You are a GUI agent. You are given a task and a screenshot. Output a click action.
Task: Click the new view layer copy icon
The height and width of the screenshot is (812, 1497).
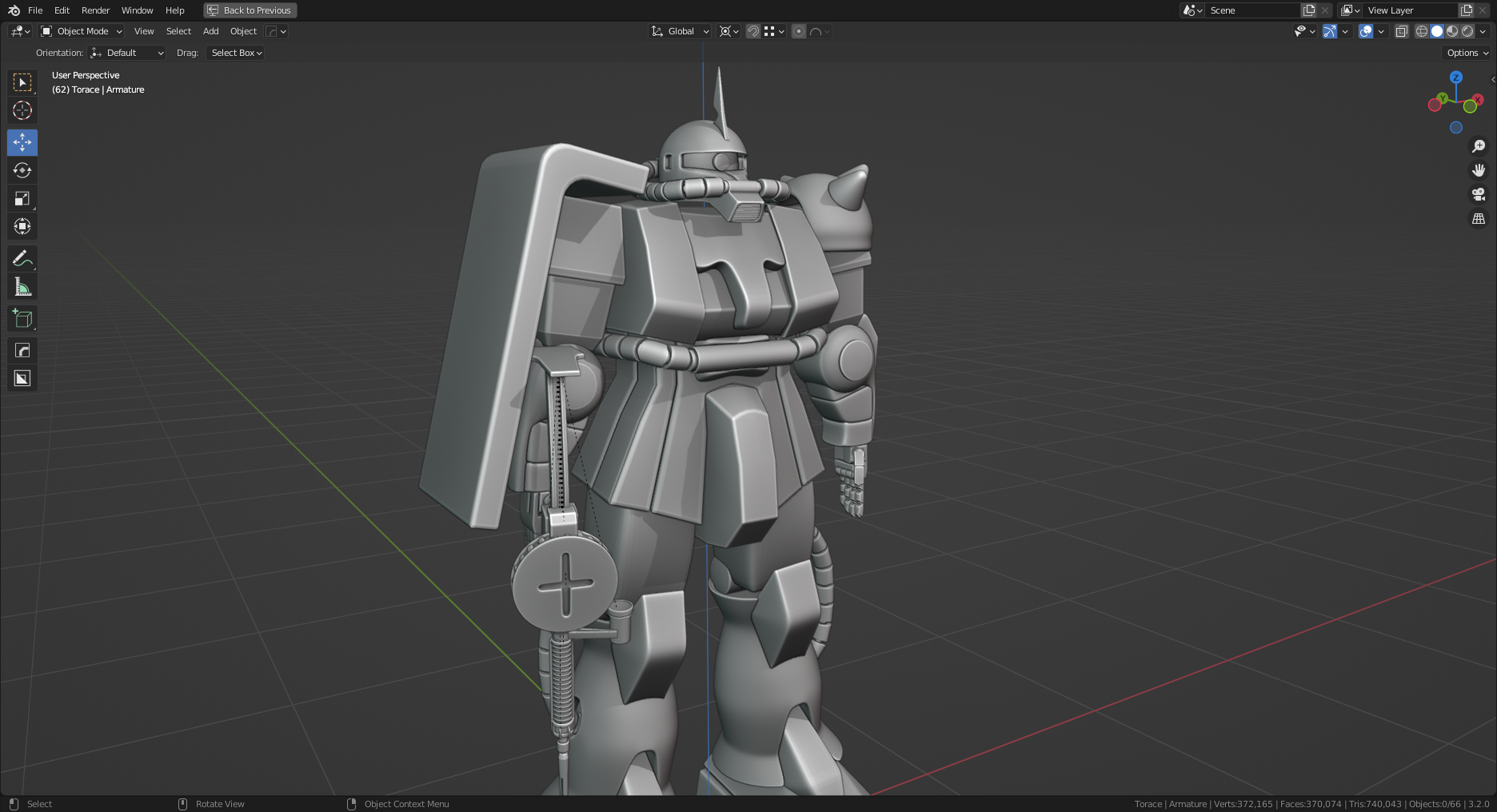coord(1467,10)
